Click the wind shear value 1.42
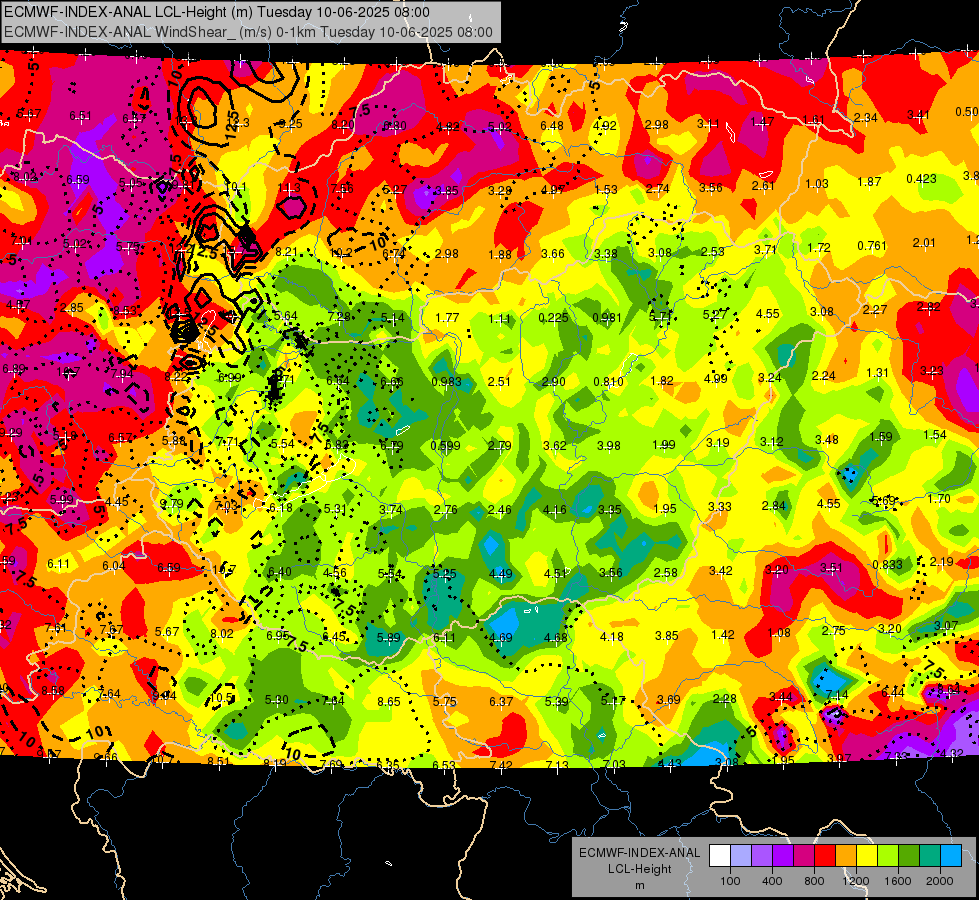Image resolution: width=979 pixels, height=900 pixels. point(722,635)
